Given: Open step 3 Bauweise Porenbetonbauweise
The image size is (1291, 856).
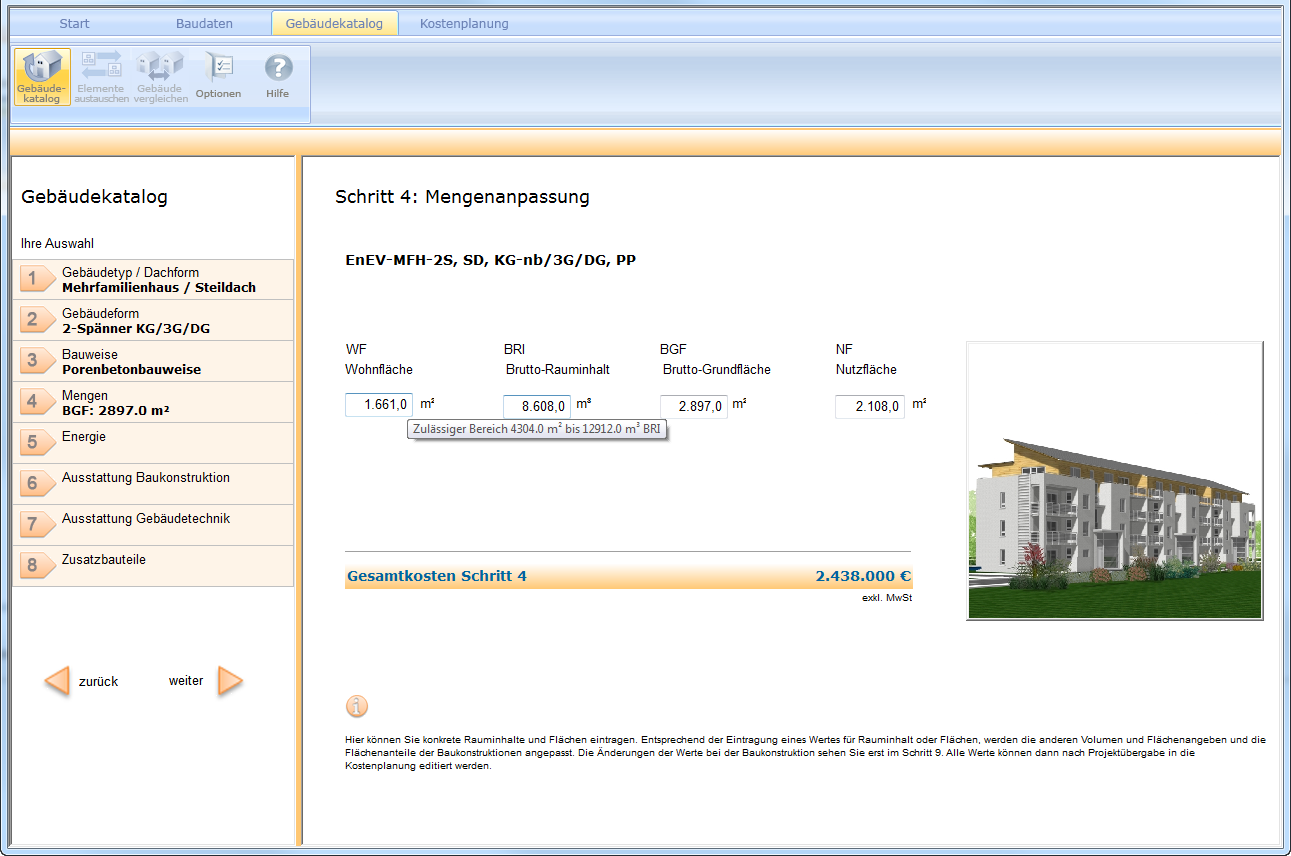Looking at the screenshot, I should click(x=154, y=362).
